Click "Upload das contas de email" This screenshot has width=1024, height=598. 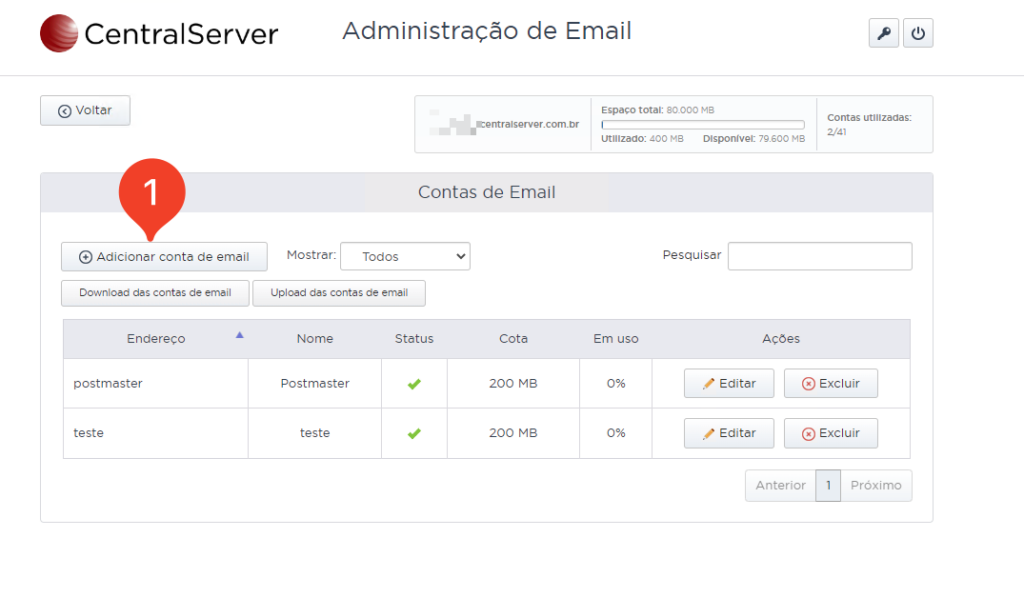(339, 293)
